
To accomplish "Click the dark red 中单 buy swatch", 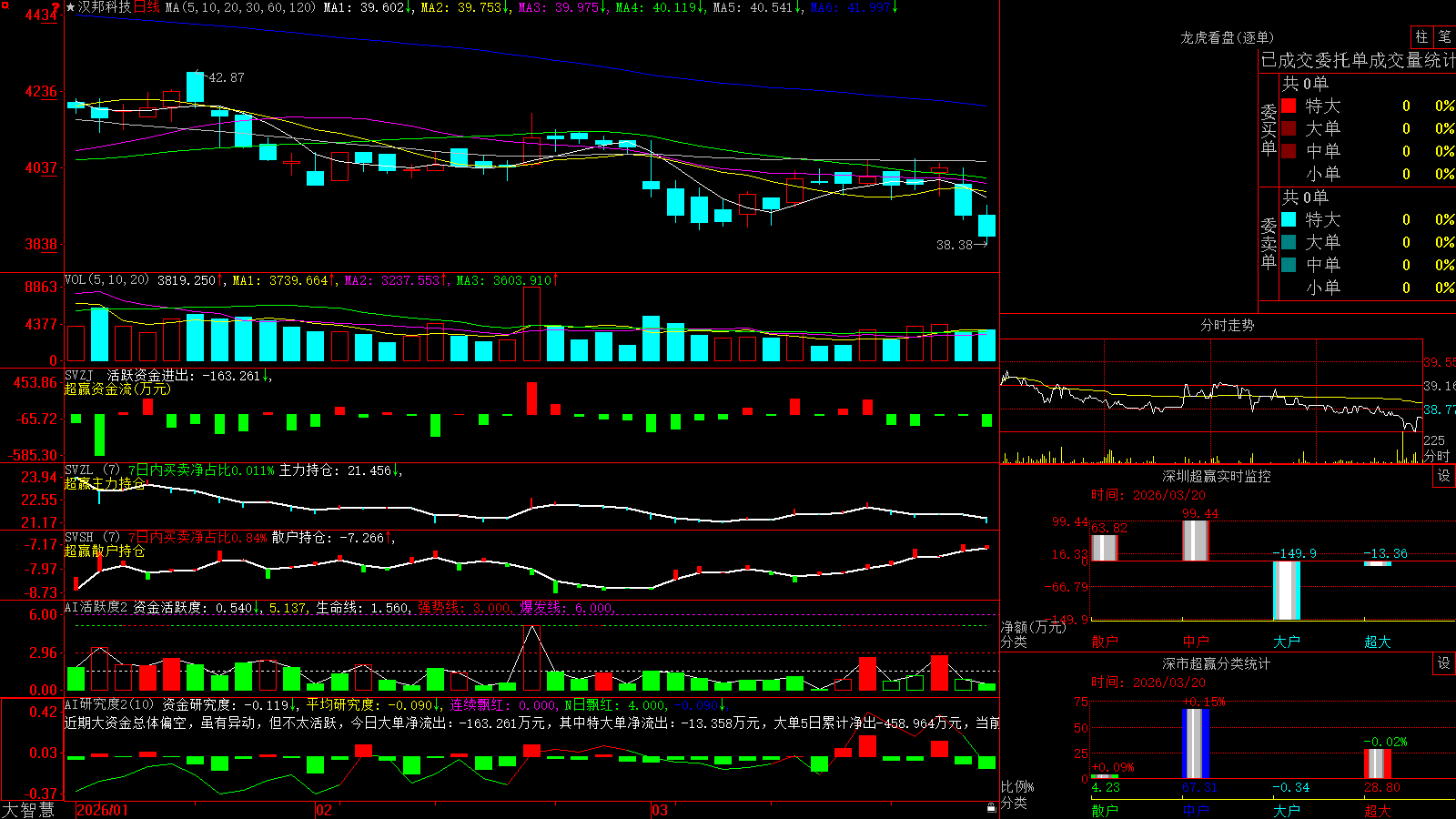I will pos(1289,151).
